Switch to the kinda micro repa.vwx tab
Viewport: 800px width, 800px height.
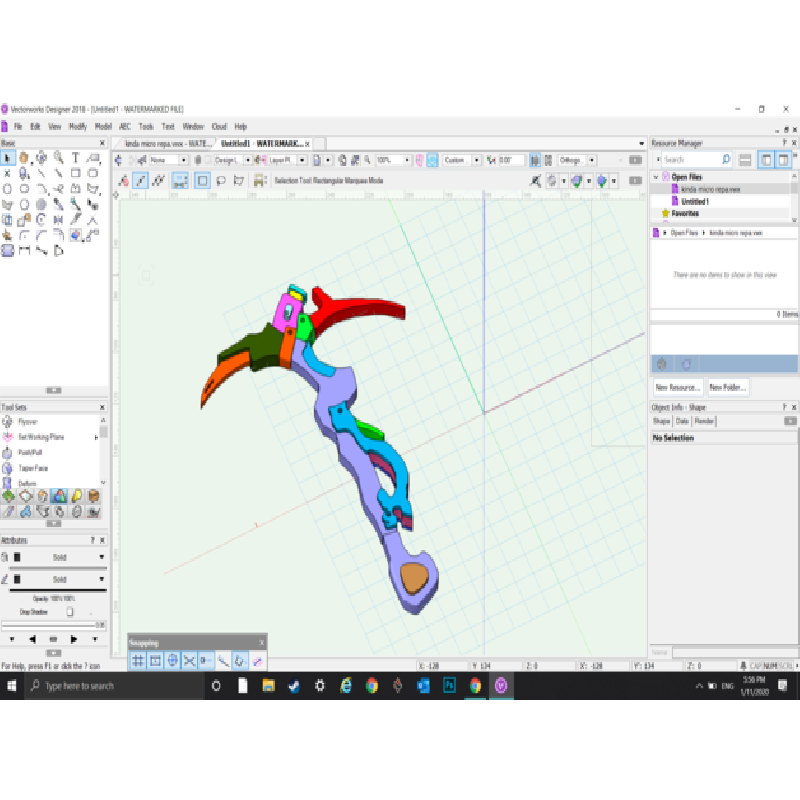[164, 144]
